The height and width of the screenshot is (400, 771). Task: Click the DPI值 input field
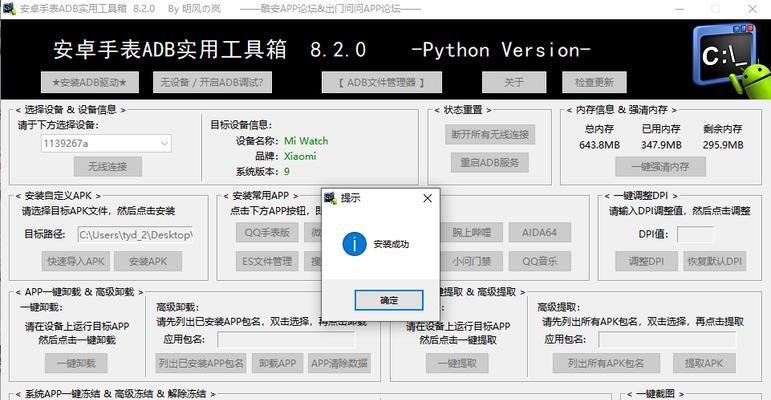695,234
